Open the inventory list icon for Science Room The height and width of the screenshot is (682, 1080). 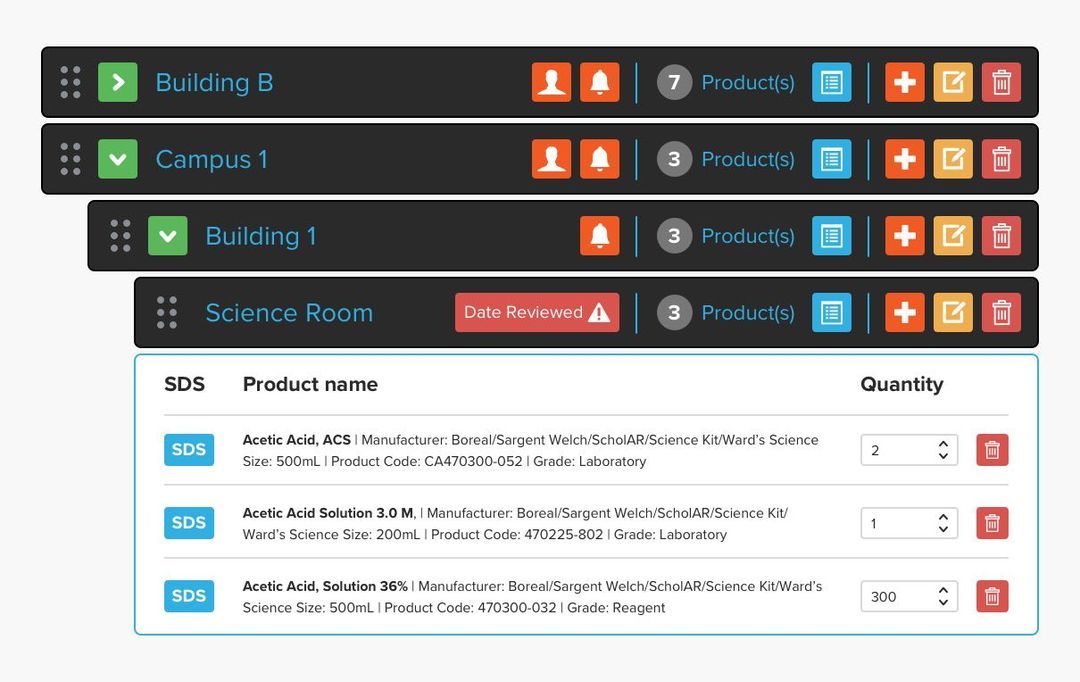tap(831, 312)
